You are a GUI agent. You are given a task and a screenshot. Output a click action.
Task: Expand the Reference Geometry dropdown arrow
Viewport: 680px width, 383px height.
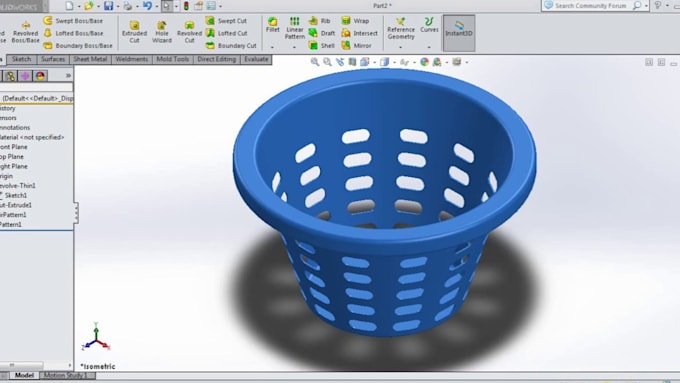point(400,47)
